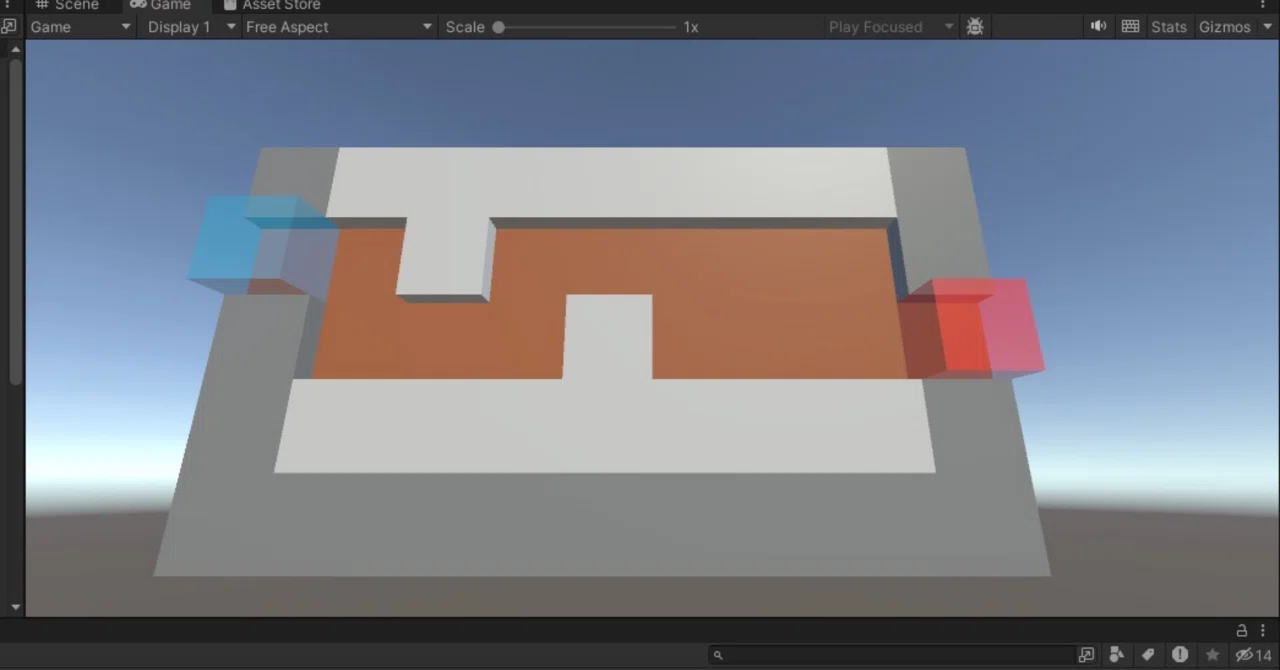Toggle the Stats overlay button

click(x=1168, y=27)
